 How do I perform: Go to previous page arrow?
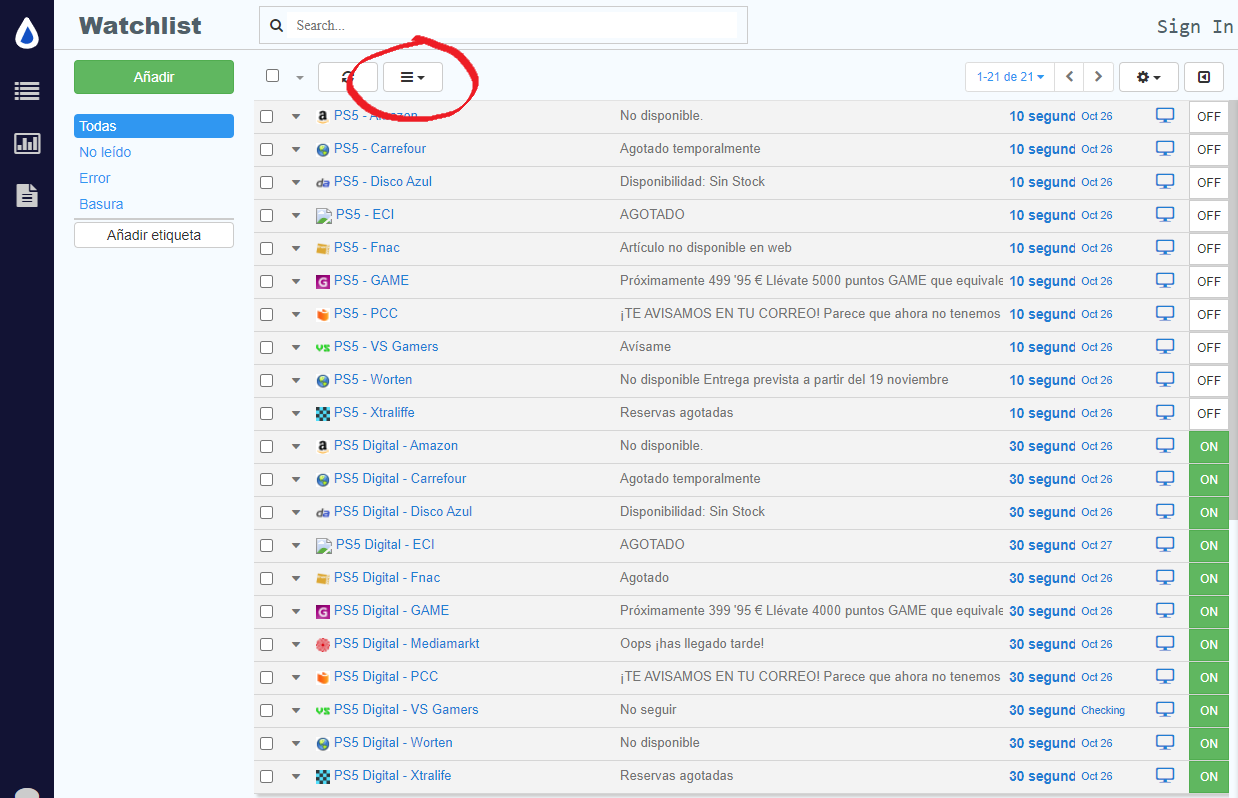click(1069, 77)
